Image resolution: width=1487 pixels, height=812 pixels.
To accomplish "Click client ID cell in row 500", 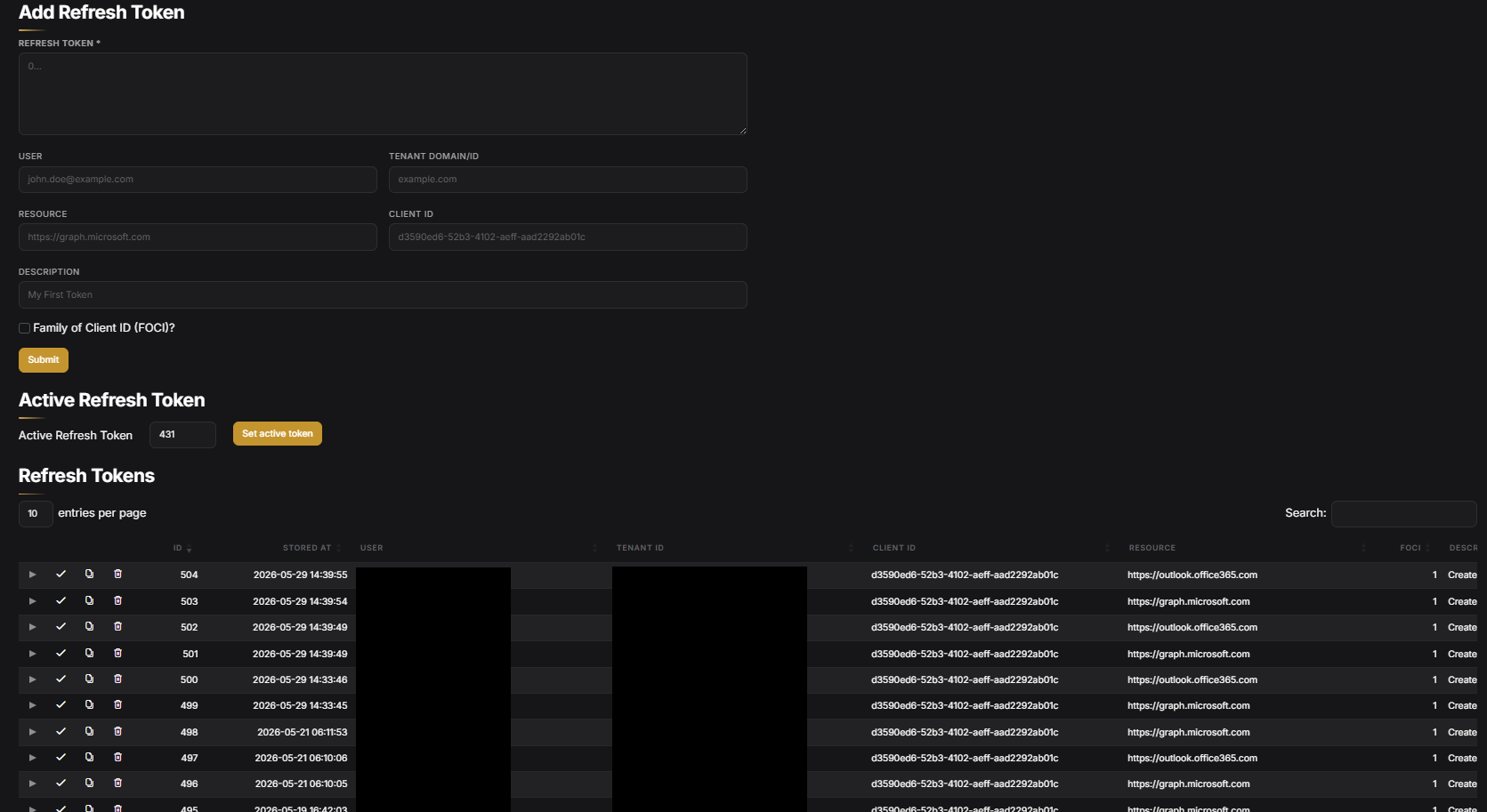I will [965, 680].
